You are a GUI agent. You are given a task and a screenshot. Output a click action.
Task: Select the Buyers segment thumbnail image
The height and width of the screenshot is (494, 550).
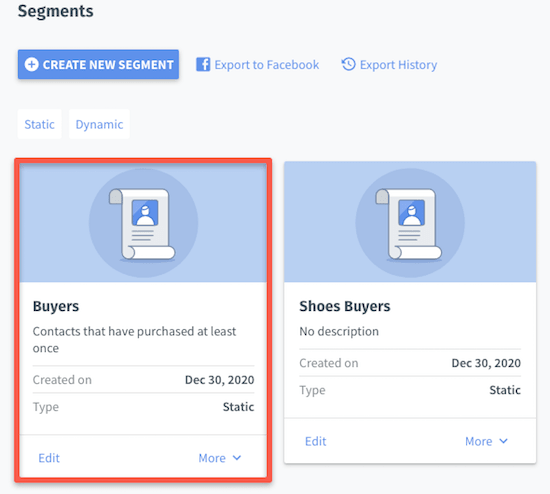pos(143,223)
